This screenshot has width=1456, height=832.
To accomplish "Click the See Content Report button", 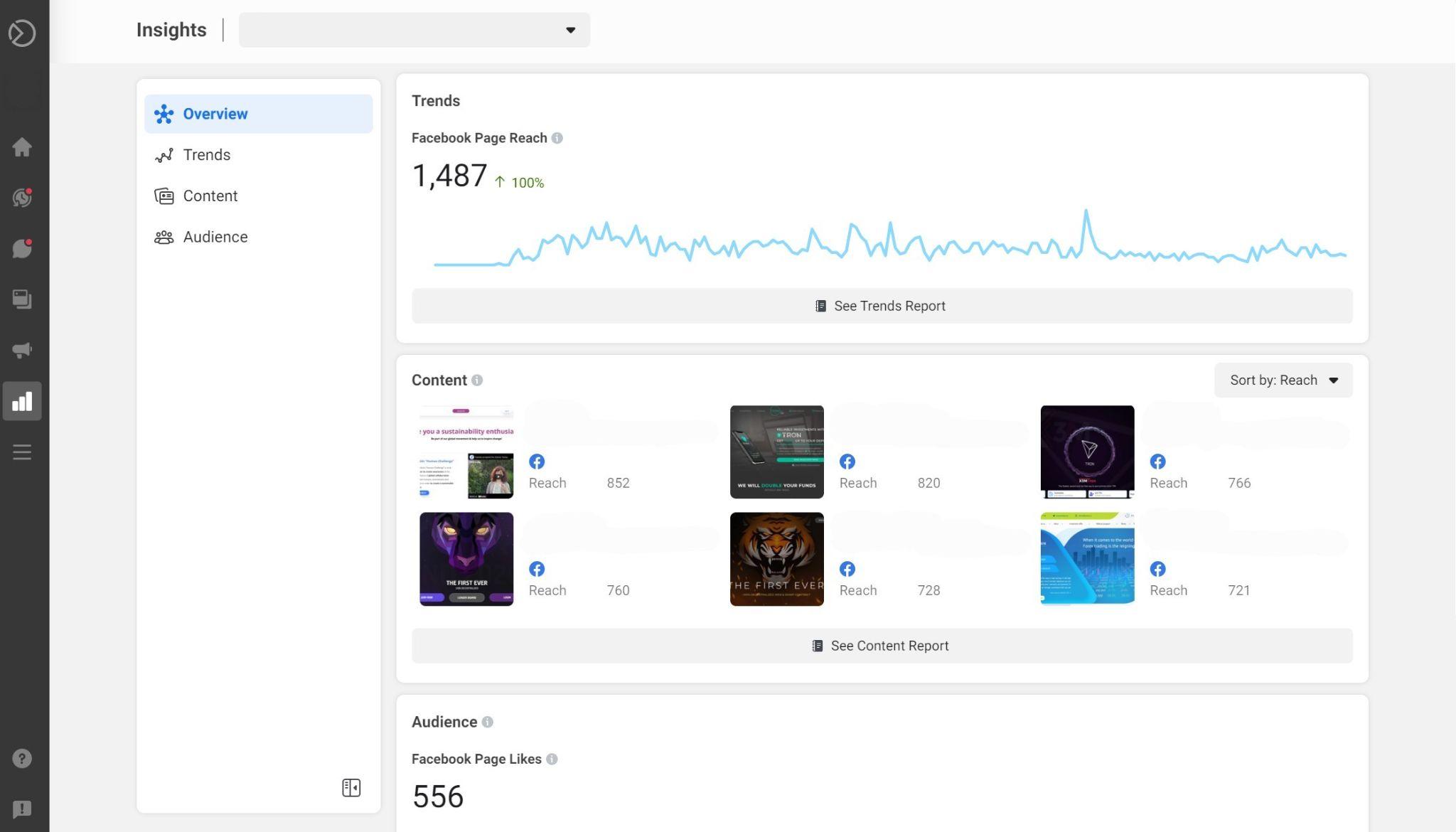I will click(x=882, y=646).
